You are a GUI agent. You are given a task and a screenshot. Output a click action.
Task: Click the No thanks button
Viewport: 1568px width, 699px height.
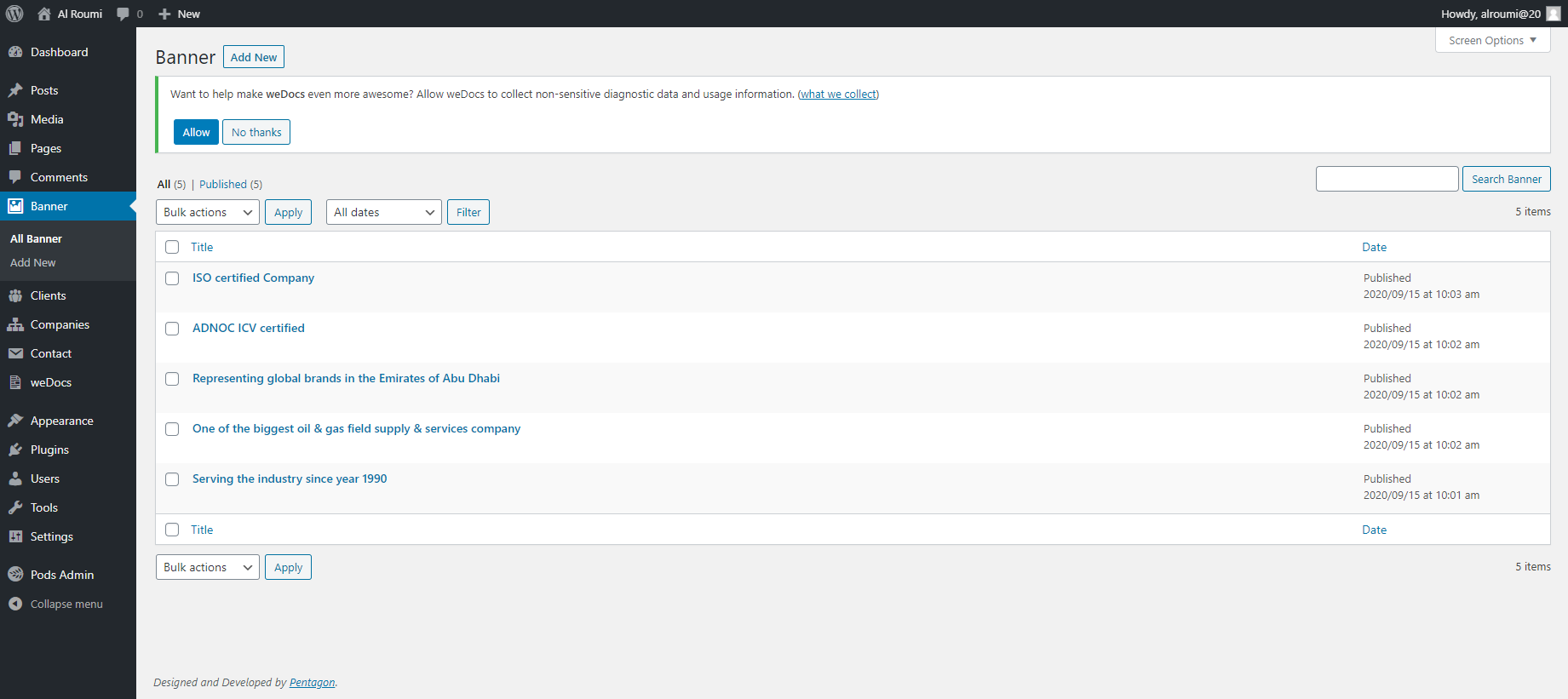256,132
